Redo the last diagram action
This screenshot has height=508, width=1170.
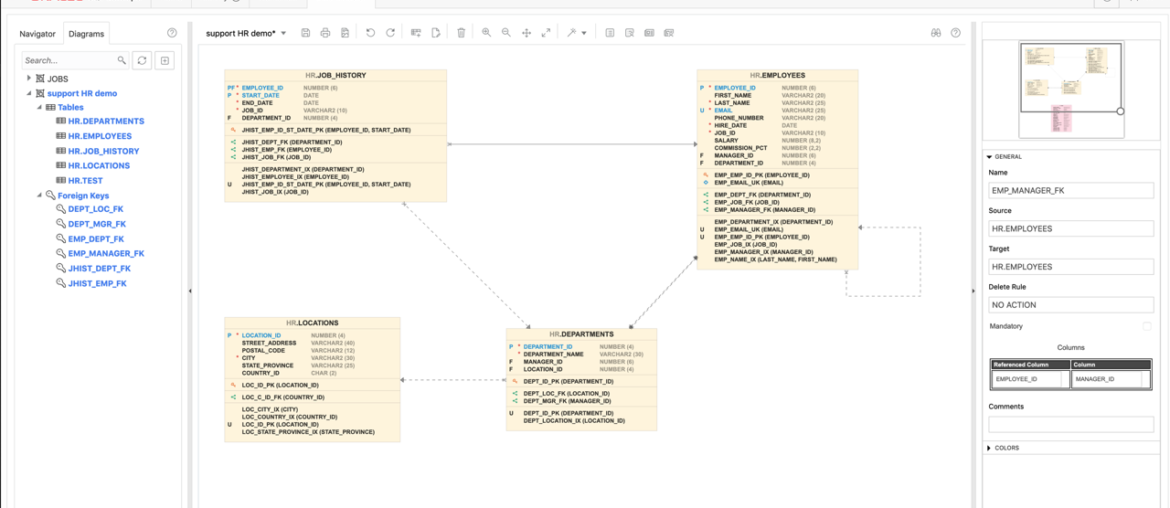point(390,33)
